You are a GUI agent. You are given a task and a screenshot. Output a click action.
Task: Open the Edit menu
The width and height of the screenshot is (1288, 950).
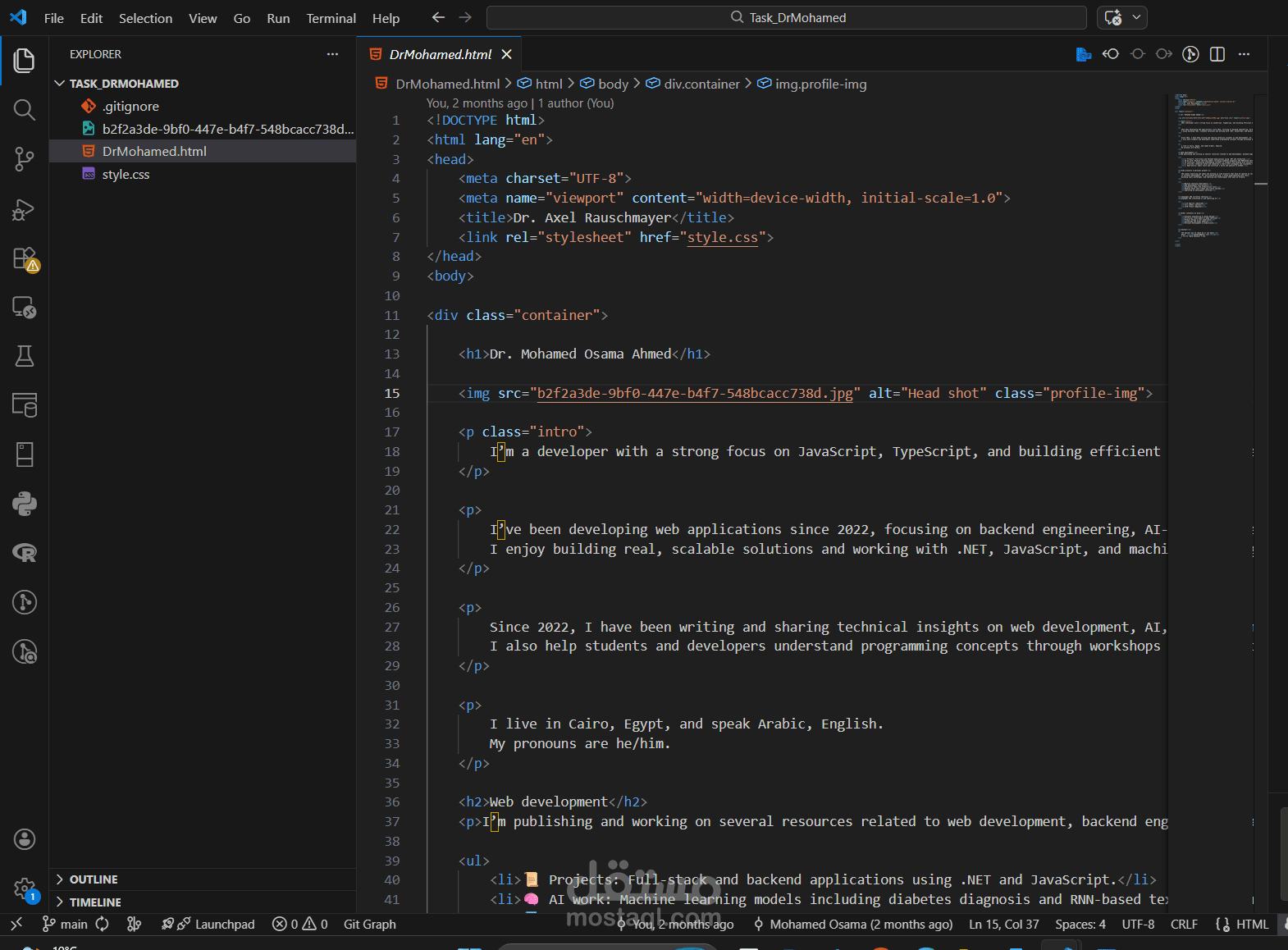(x=91, y=18)
